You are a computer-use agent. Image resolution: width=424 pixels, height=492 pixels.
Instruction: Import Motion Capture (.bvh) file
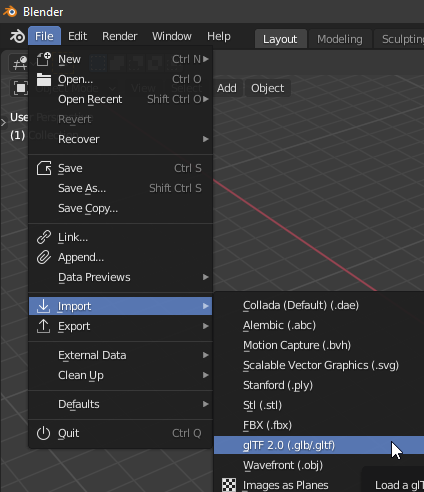319,345
